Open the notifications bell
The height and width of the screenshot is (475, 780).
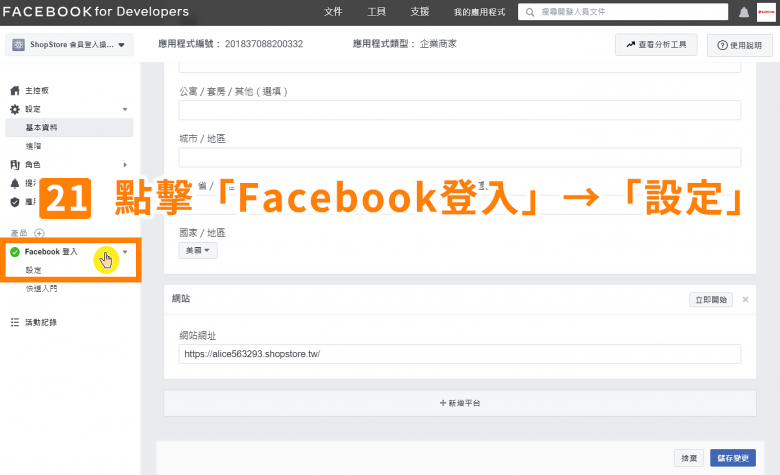tap(744, 12)
